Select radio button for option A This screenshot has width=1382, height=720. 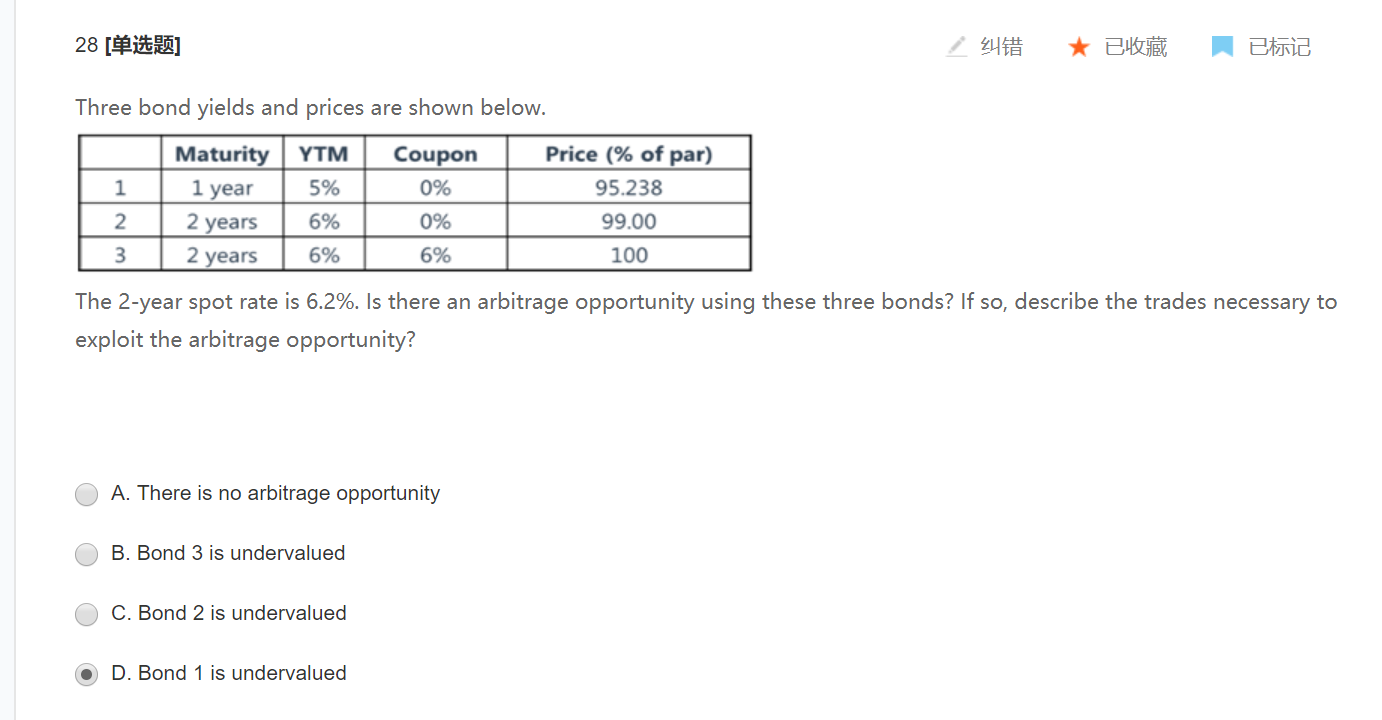87,494
